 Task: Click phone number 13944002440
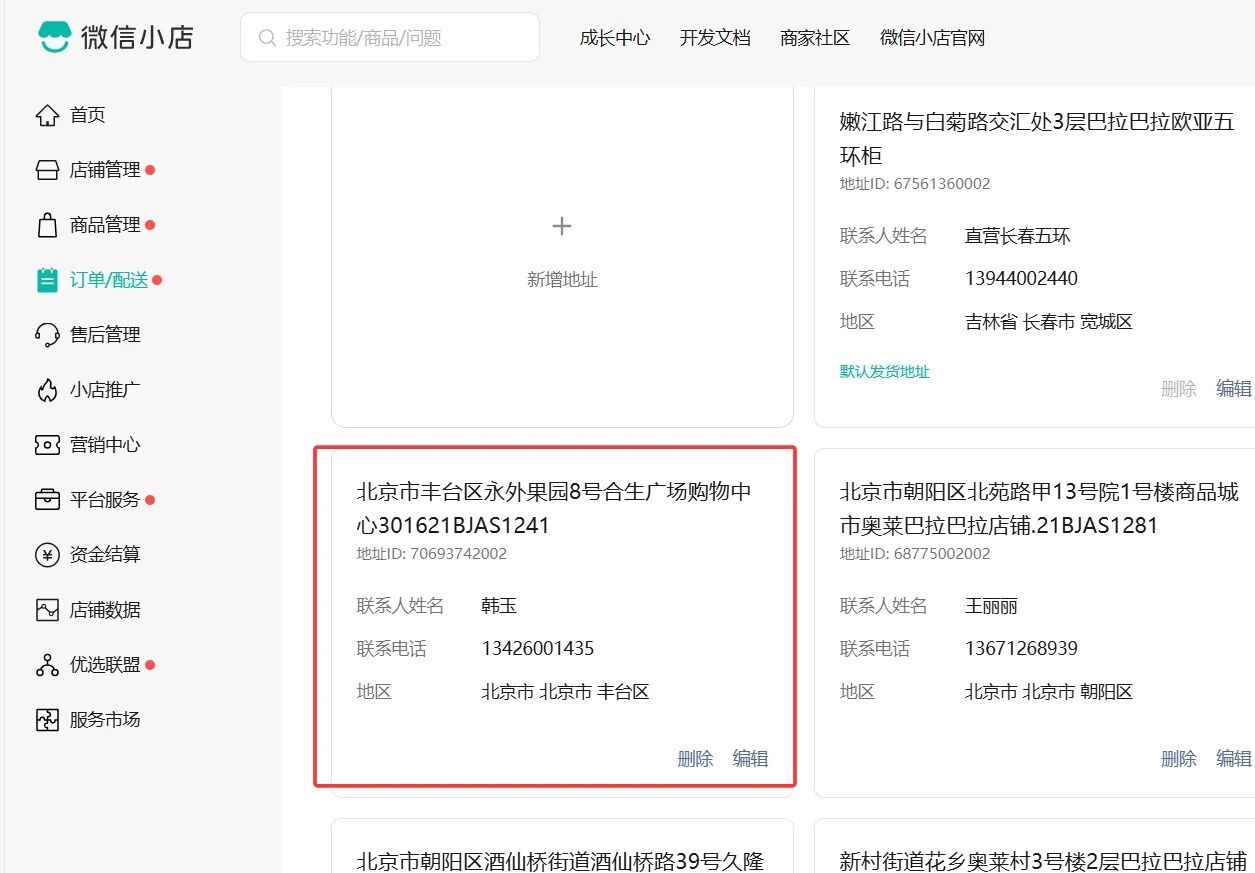1021,279
